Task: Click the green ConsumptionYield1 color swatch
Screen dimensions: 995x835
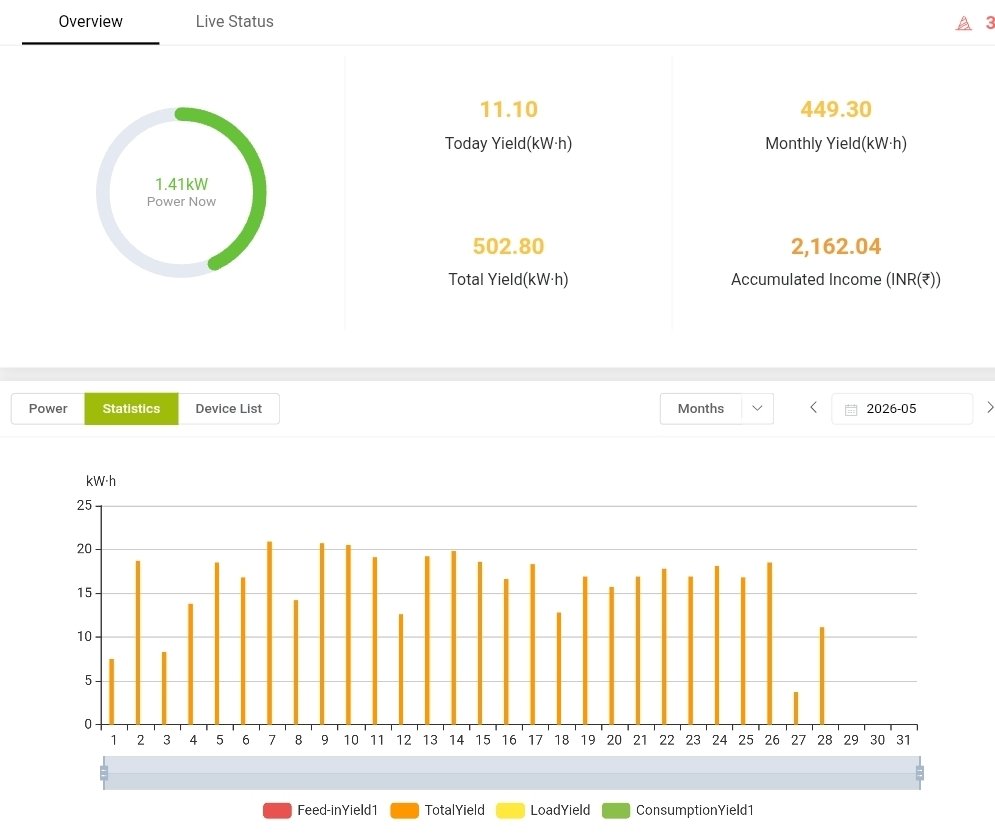Action: point(616,810)
